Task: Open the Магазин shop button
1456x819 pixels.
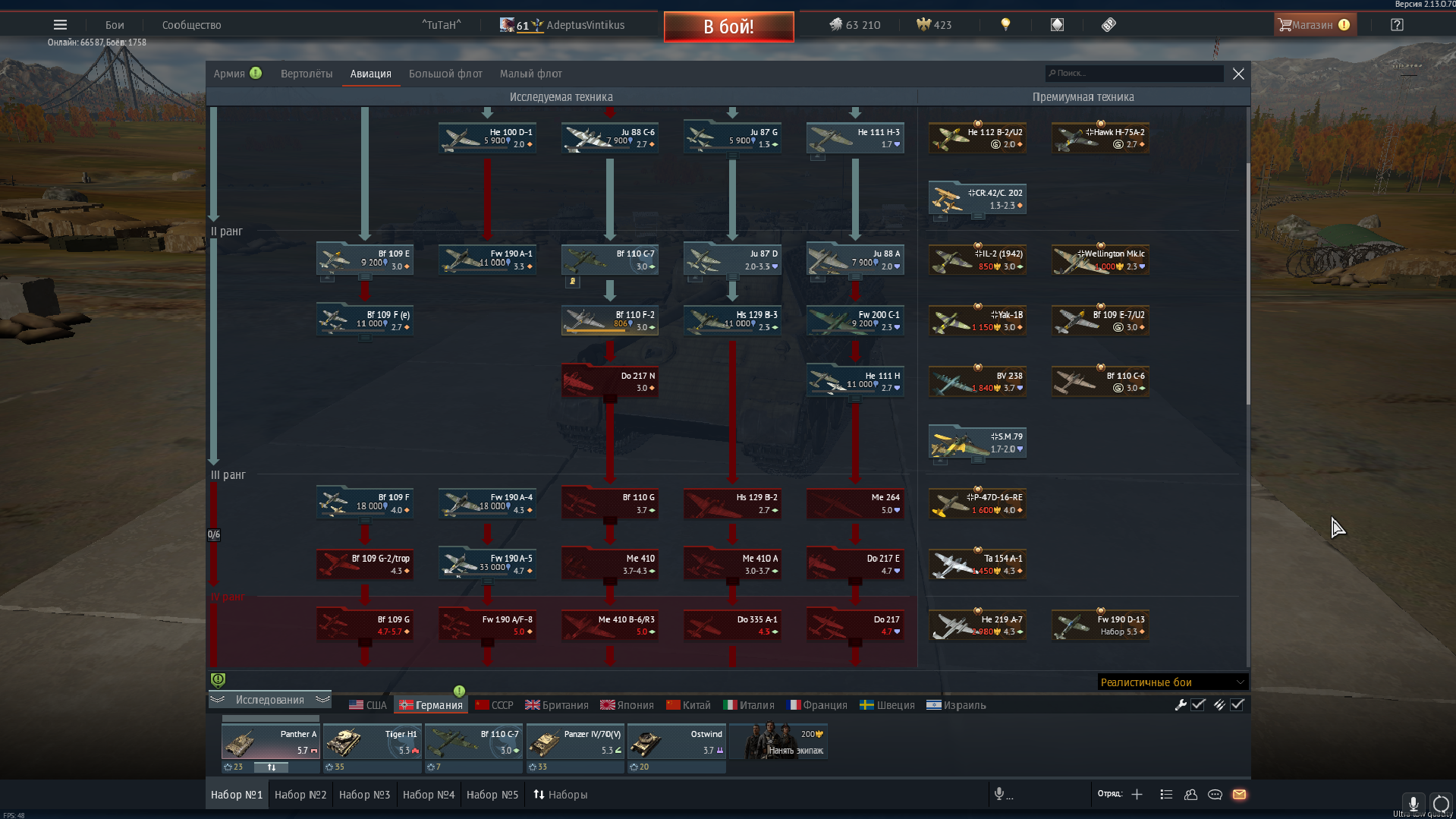Action: click(1315, 25)
